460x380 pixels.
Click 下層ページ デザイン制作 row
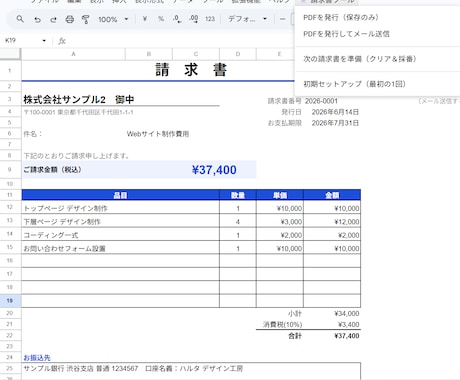tap(120, 222)
